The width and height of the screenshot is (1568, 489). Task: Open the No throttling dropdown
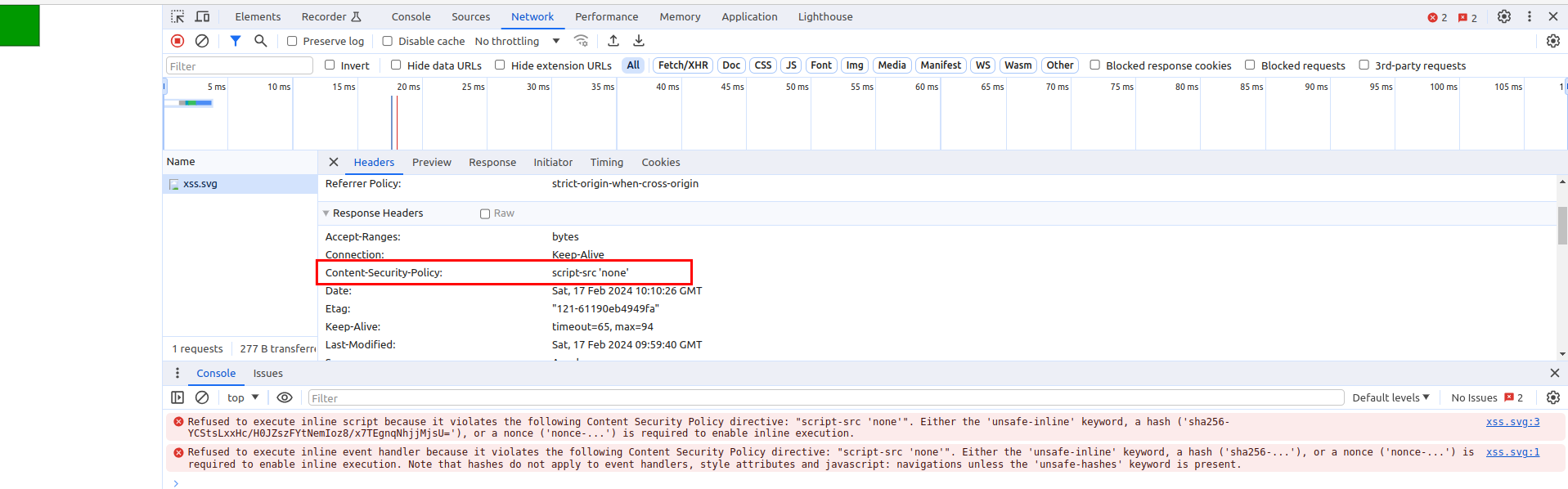[x=518, y=41]
